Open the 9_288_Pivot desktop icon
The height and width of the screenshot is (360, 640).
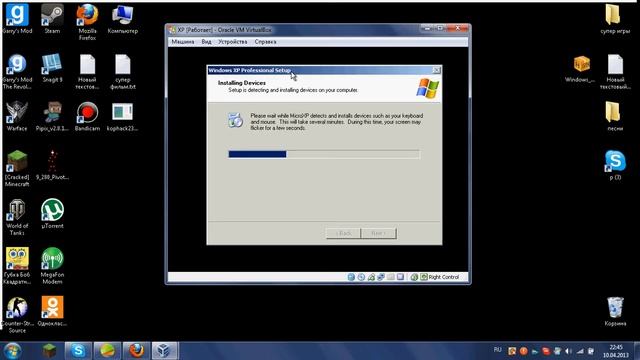pyautogui.click(x=52, y=165)
